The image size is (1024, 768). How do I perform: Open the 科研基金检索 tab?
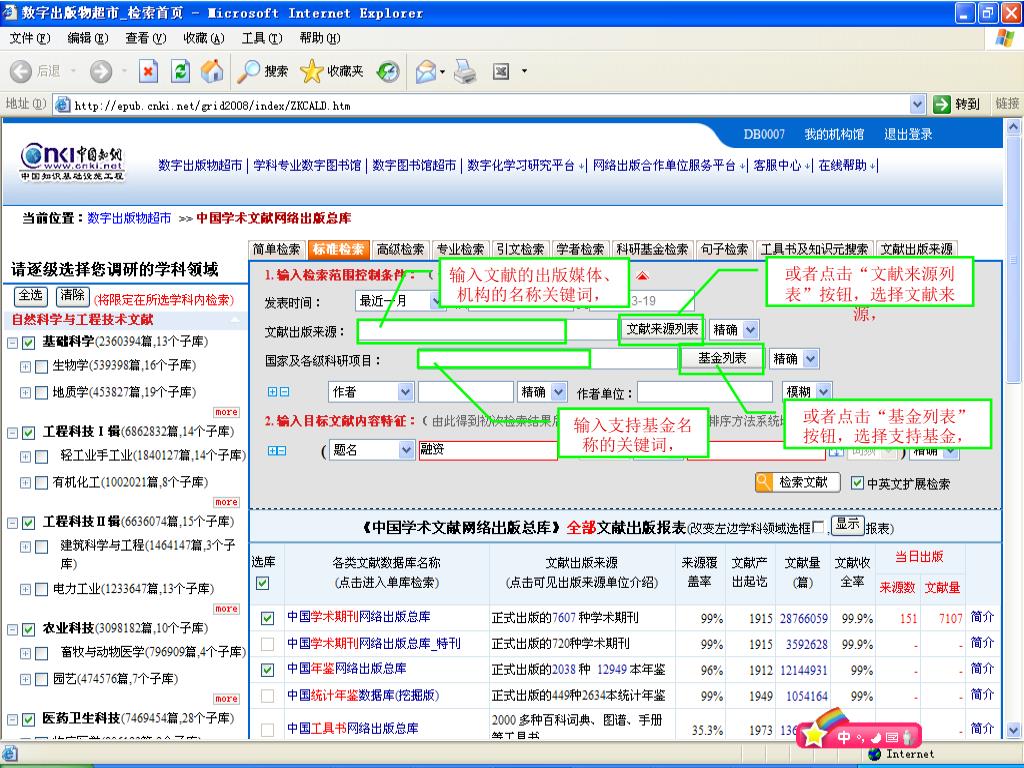pyautogui.click(x=652, y=249)
